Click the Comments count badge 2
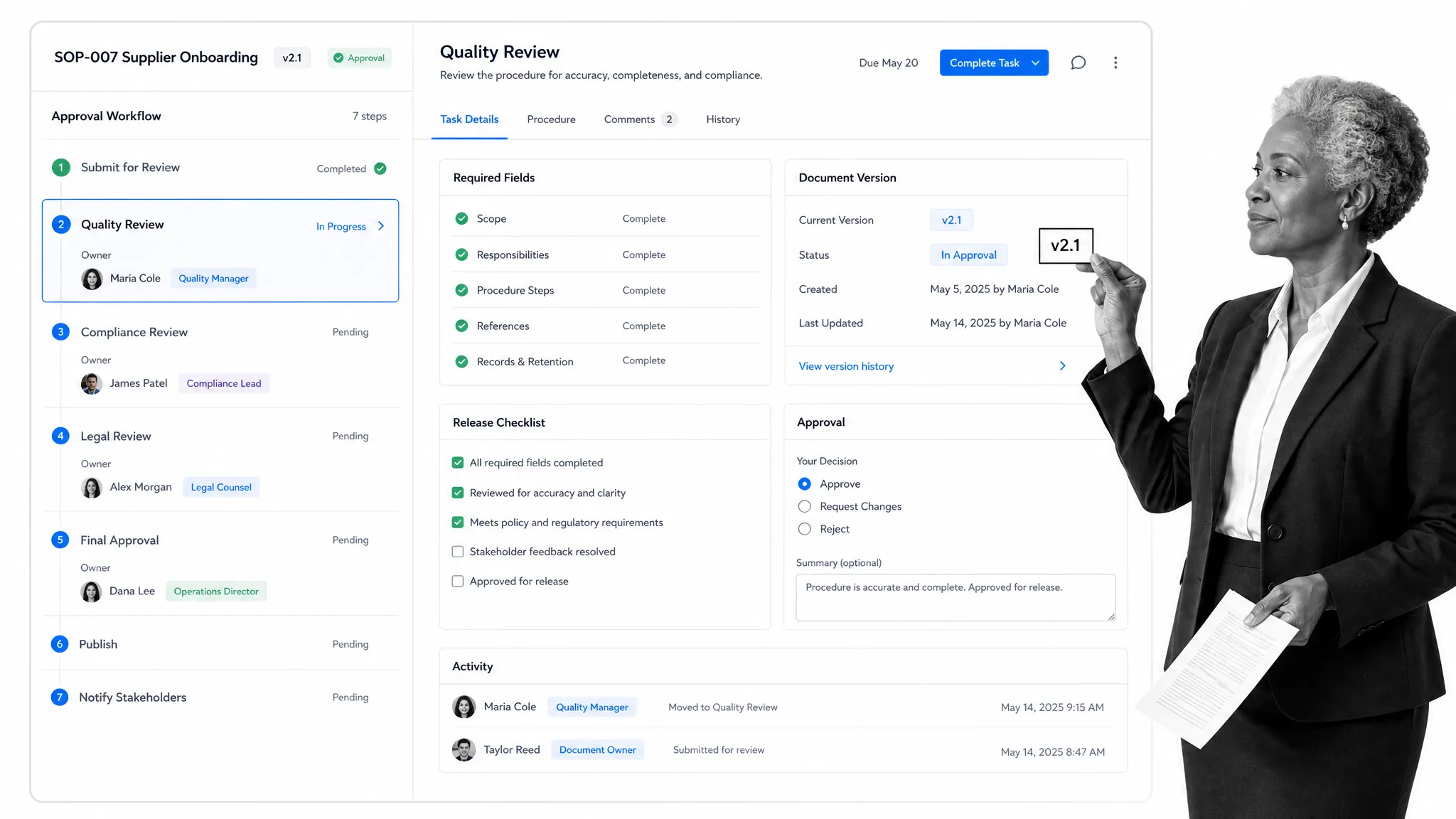The image size is (1456, 819). pyautogui.click(x=669, y=119)
